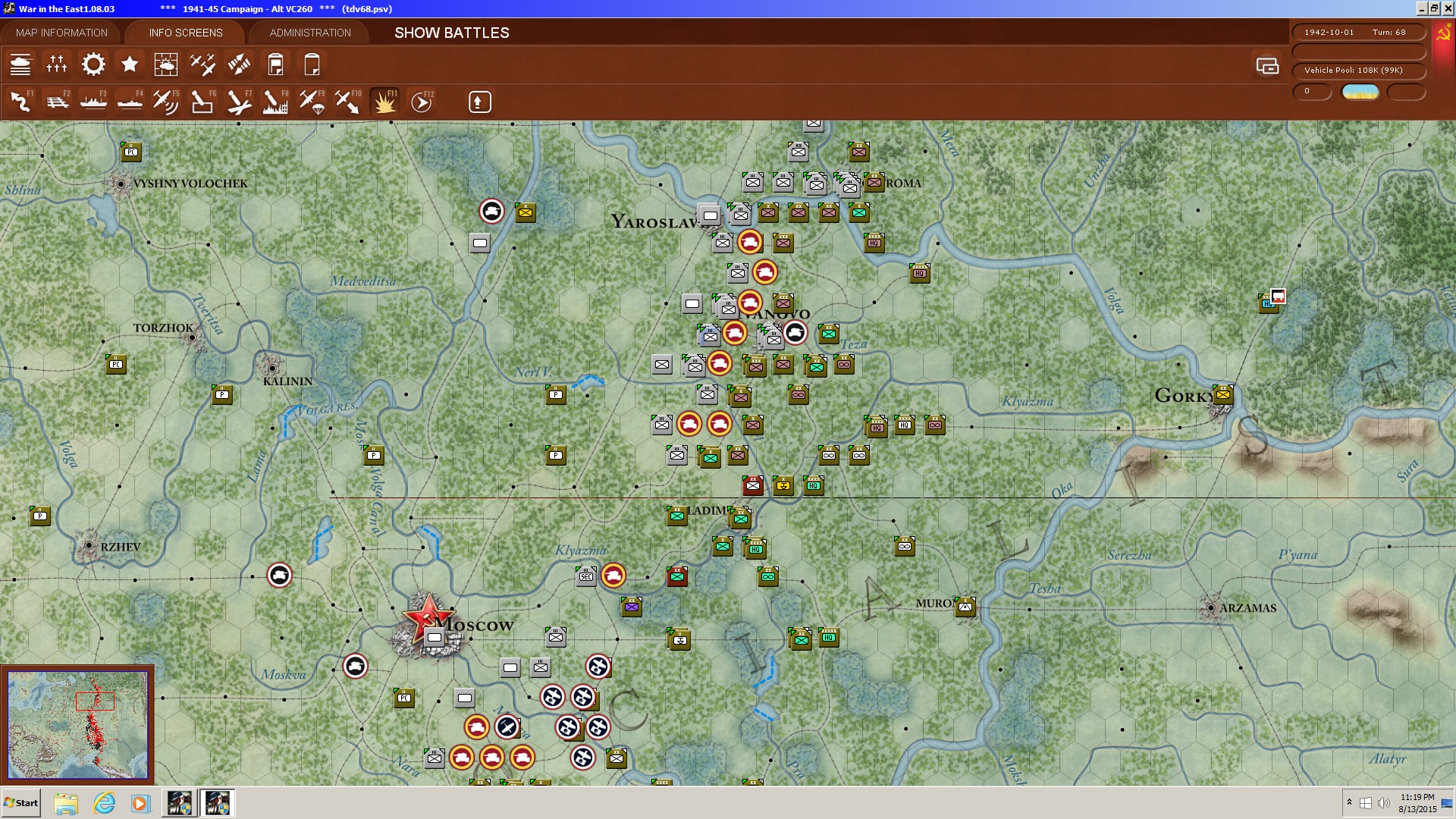Select the yellow unit counter at Gorky

(x=1222, y=394)
